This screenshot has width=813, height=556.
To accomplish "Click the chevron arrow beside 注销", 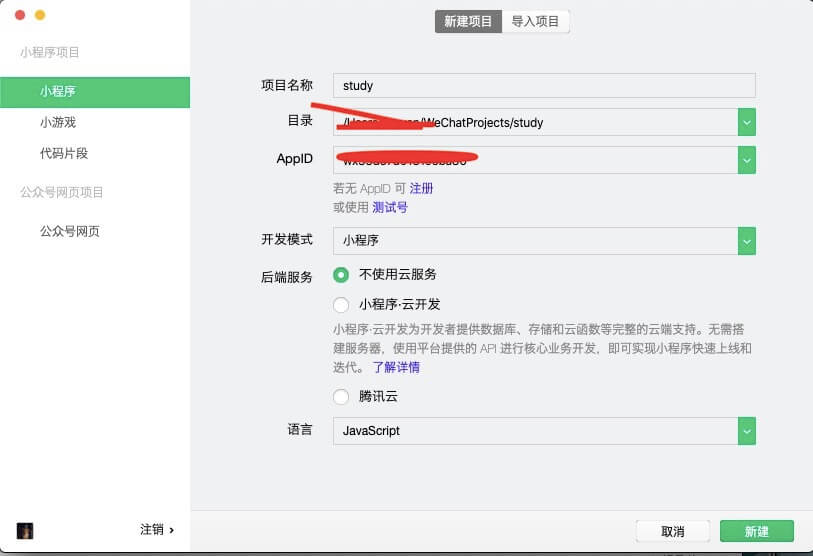I will [172, 530].
